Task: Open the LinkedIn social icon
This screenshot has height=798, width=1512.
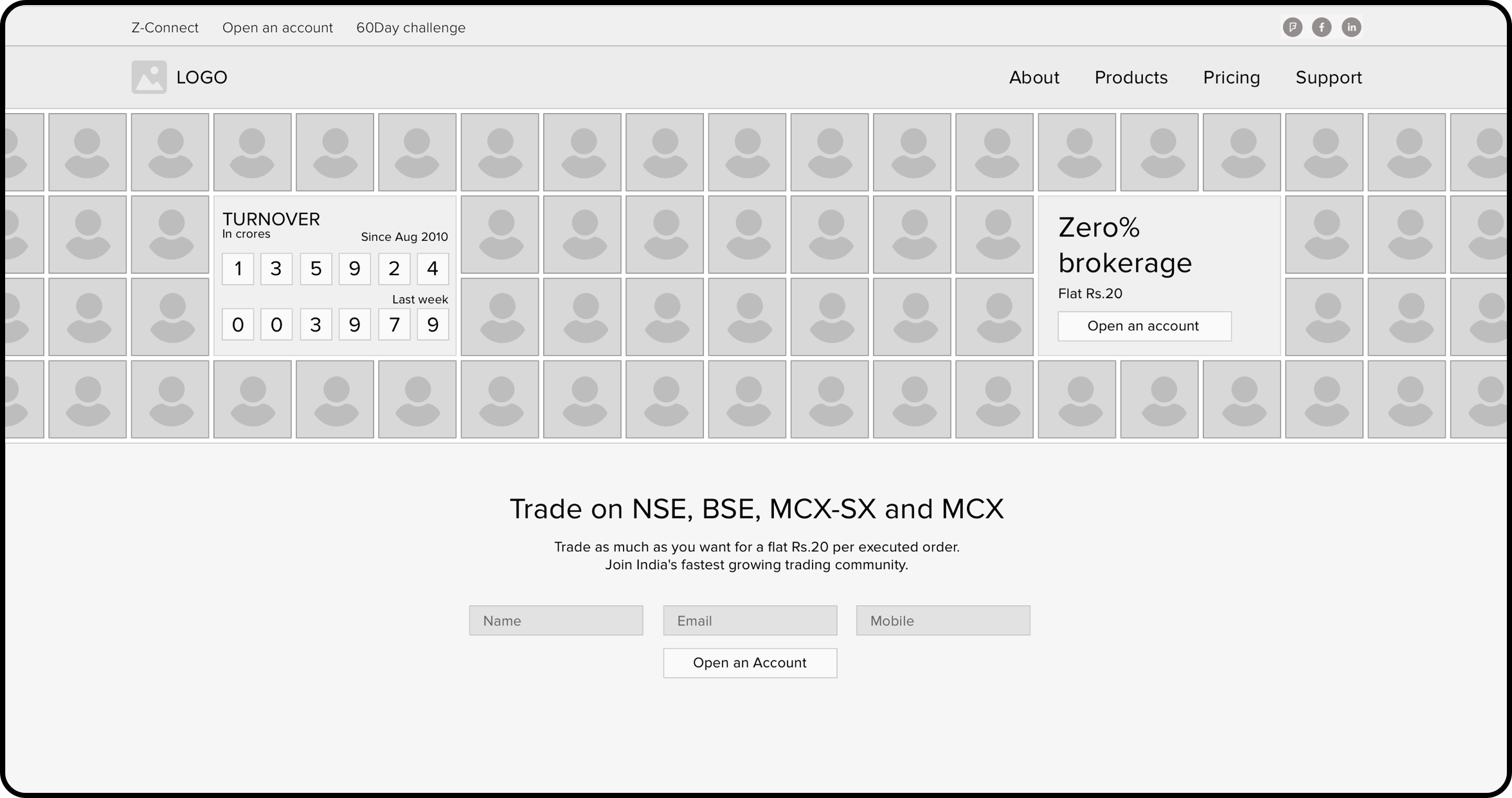Action: pyautogui.click(x=1351, y=27)
